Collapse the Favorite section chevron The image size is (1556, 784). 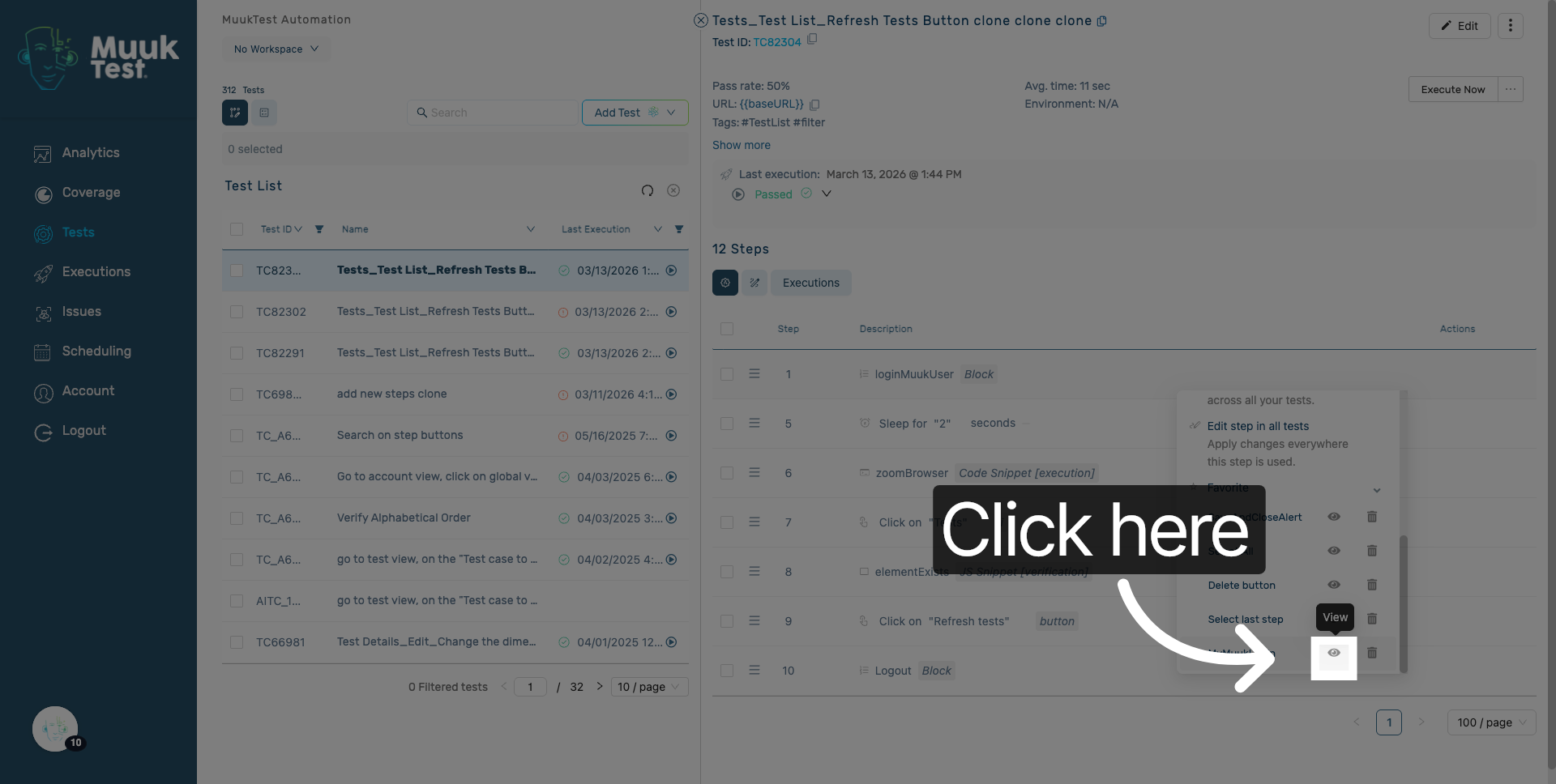pos(1377,490)
